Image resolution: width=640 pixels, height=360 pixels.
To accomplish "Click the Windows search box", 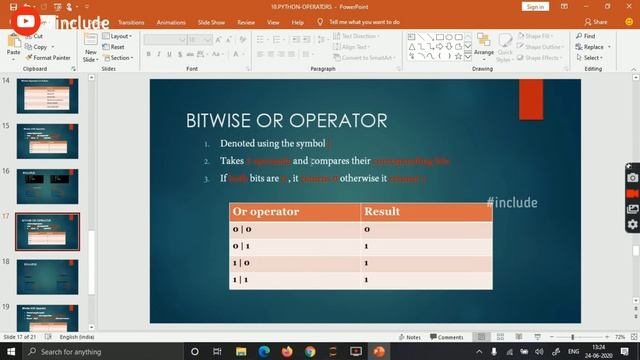I will point(102,351).
